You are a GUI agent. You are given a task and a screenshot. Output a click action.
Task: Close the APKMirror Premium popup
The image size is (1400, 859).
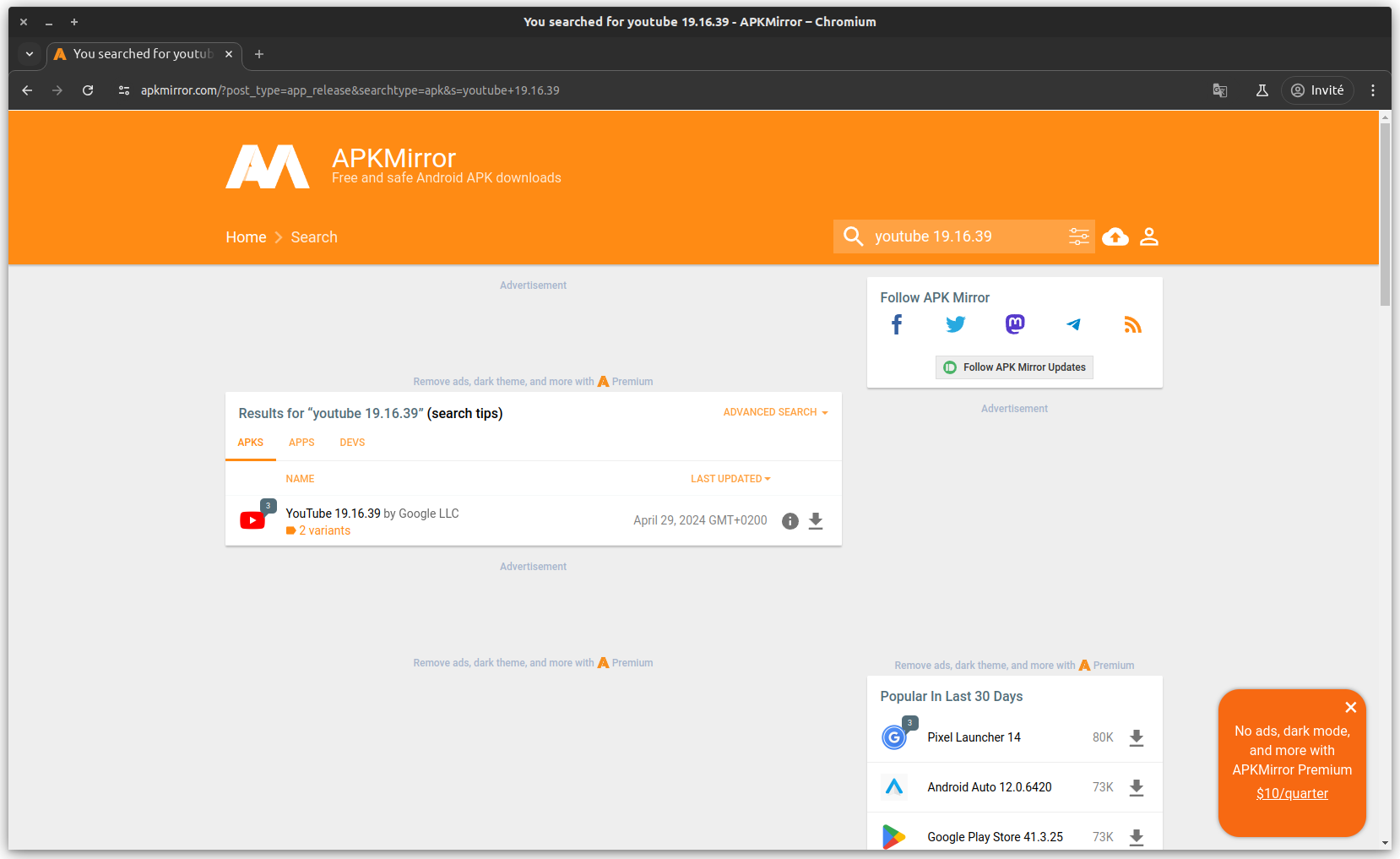[1351, 708]
